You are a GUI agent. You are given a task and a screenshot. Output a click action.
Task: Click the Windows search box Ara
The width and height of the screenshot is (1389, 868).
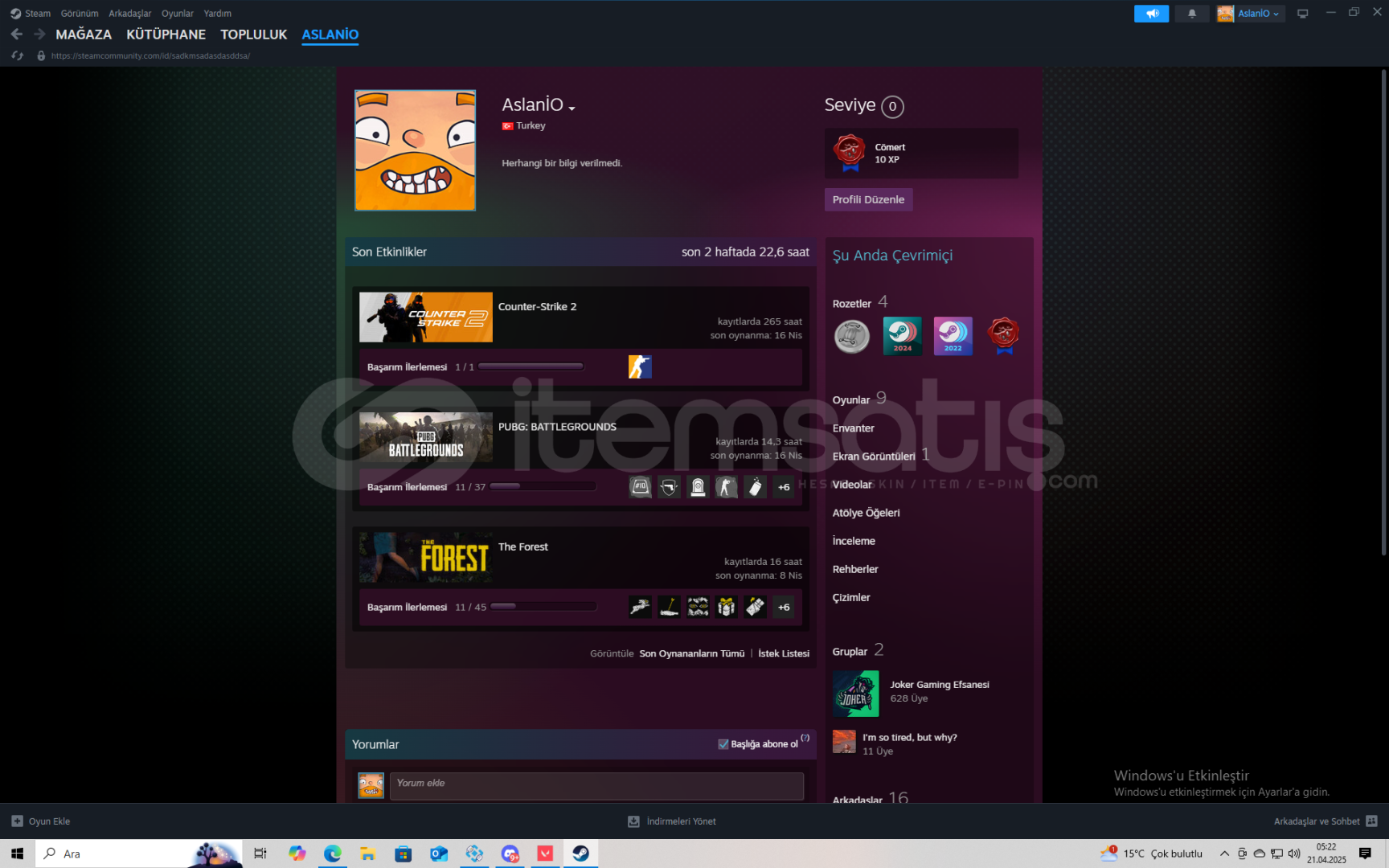click(x=138, y=854)
